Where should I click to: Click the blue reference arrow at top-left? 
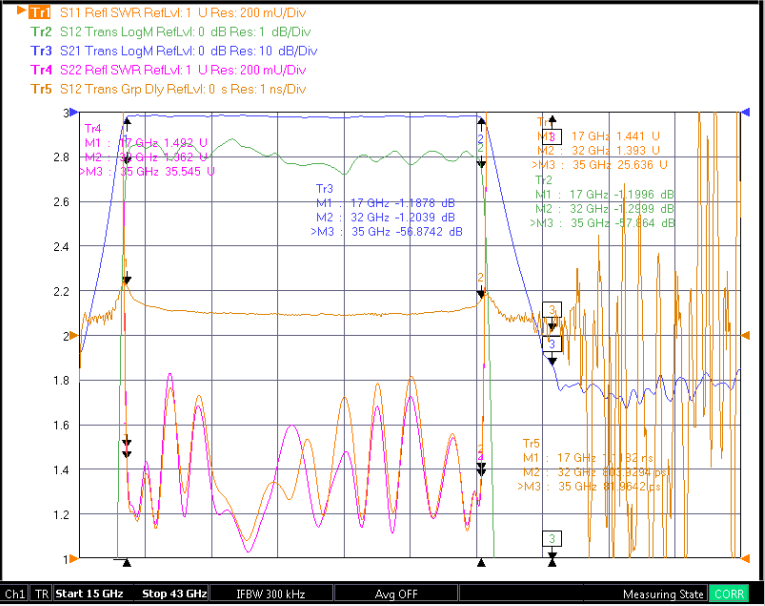click(73, 112)
